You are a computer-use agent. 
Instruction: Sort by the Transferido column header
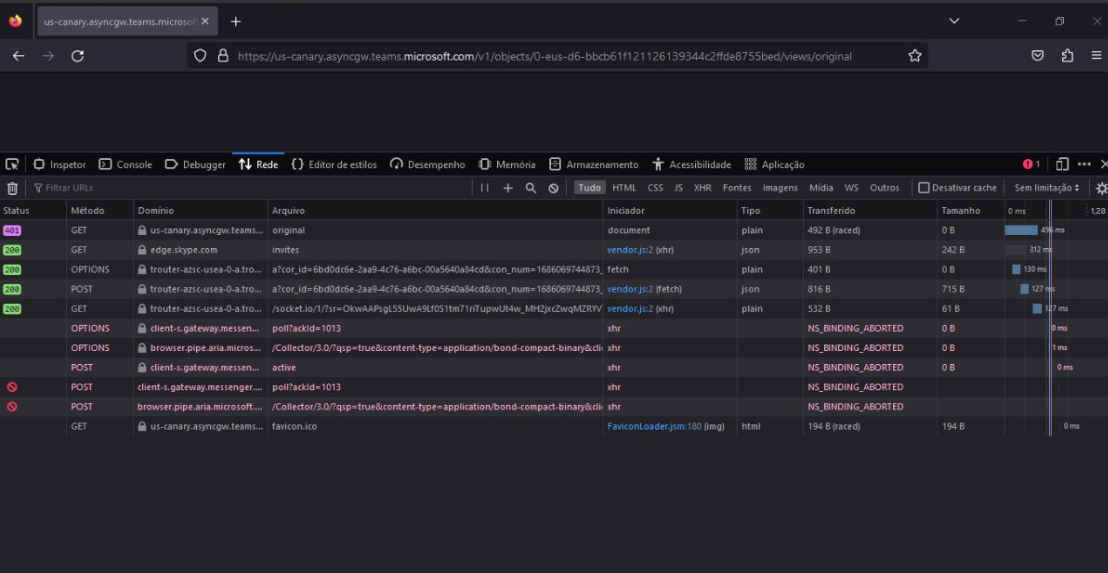[x=870, y=211]
